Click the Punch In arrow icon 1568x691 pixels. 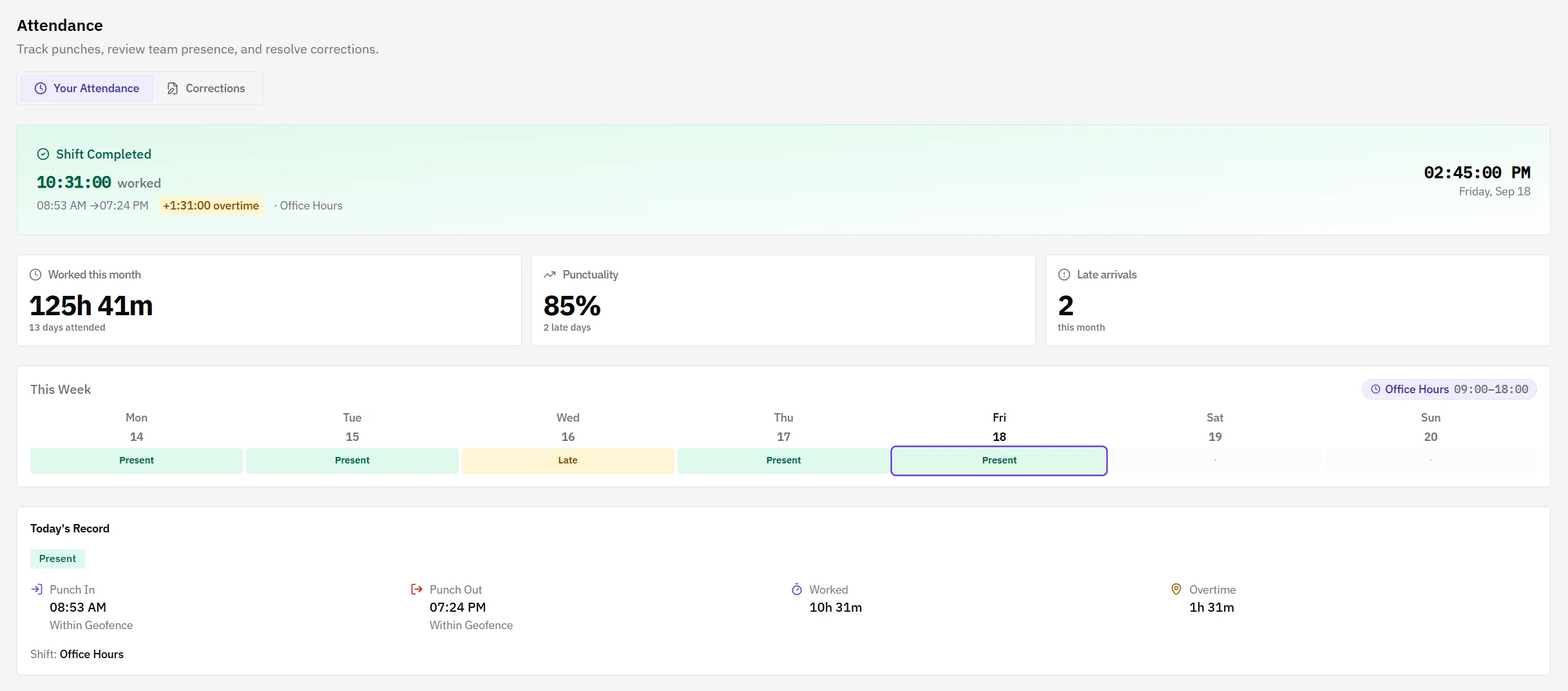click(37, 589)
